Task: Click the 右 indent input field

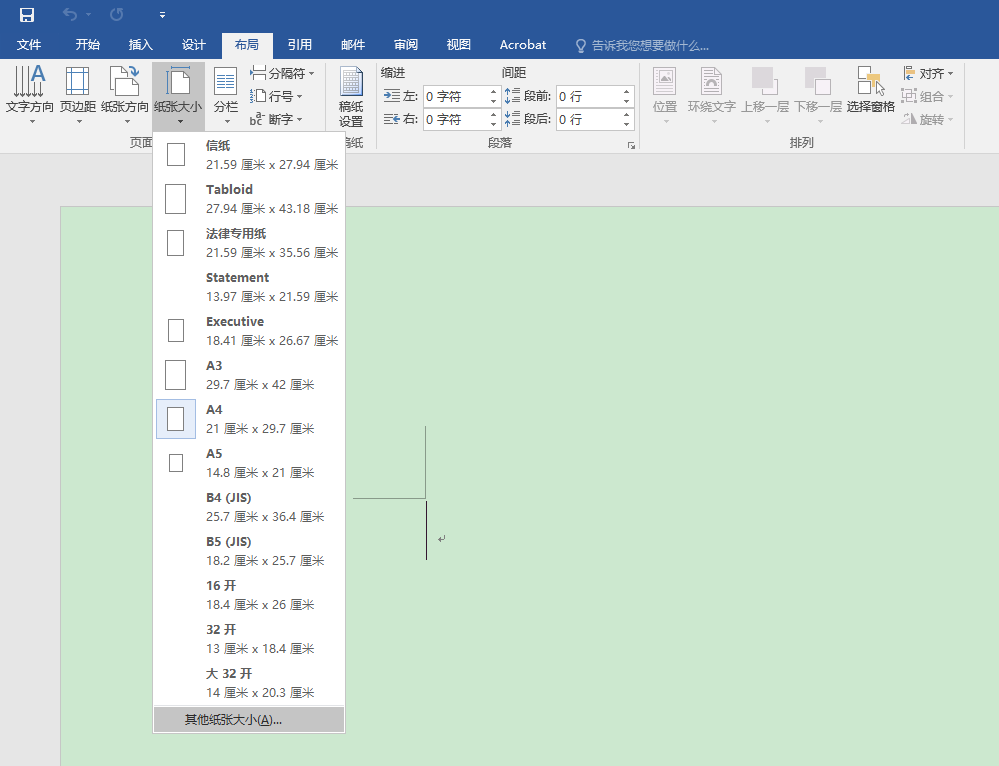Action: (x=456, y=119)
